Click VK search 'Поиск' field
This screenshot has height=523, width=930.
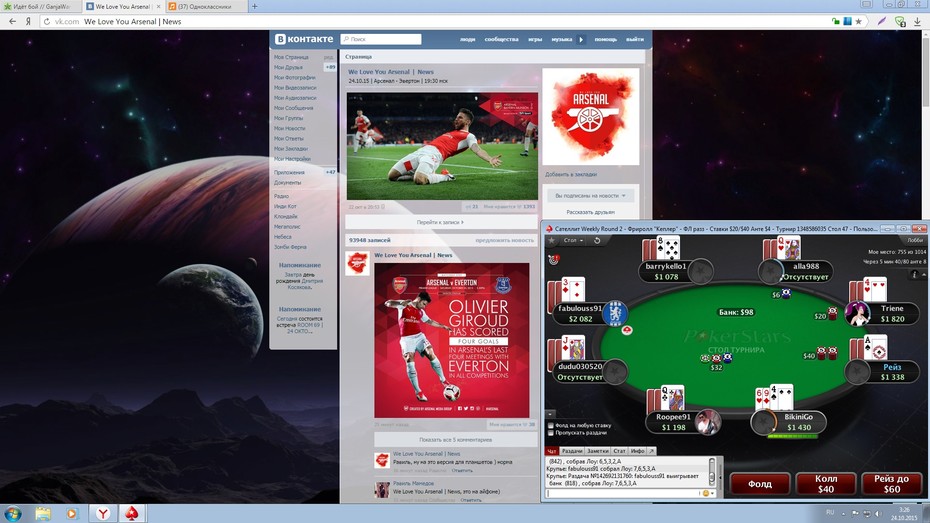[381, 39]
